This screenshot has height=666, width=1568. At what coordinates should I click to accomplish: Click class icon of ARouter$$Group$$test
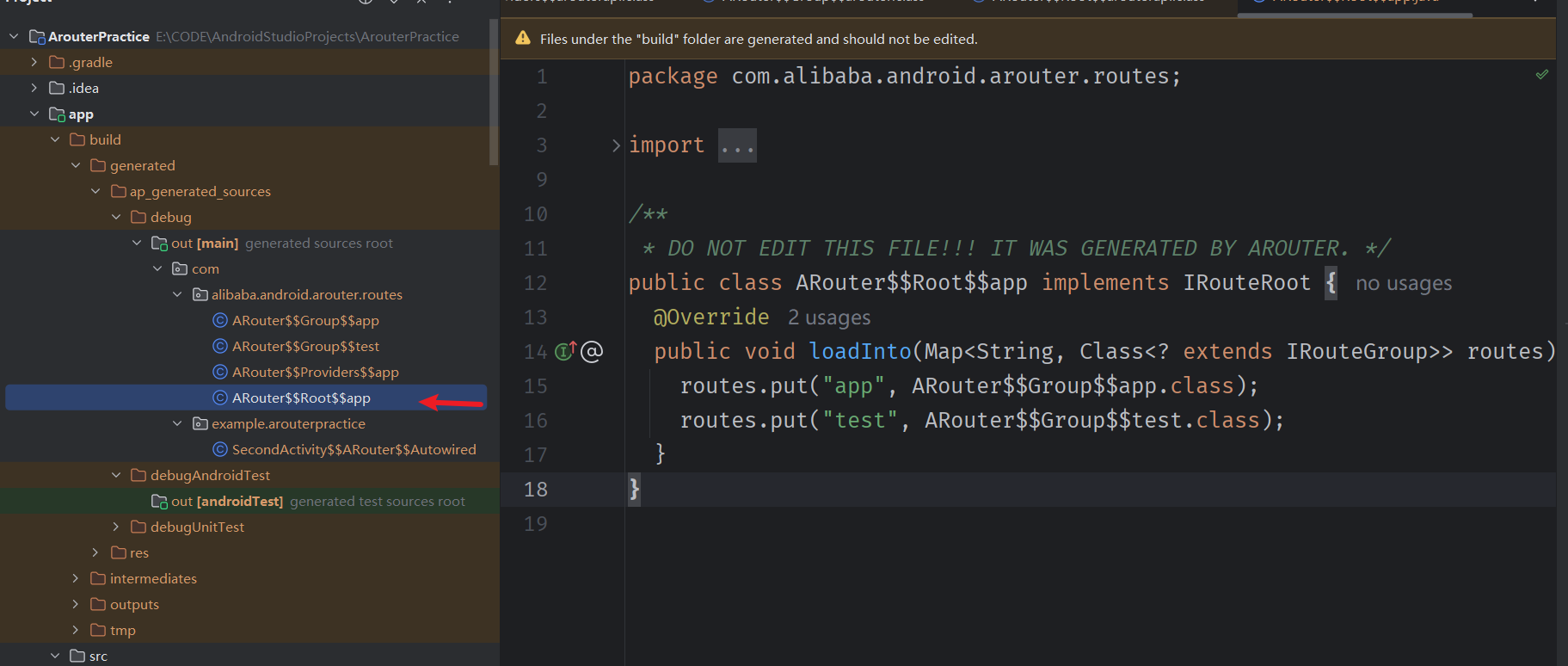pos(220,346)
